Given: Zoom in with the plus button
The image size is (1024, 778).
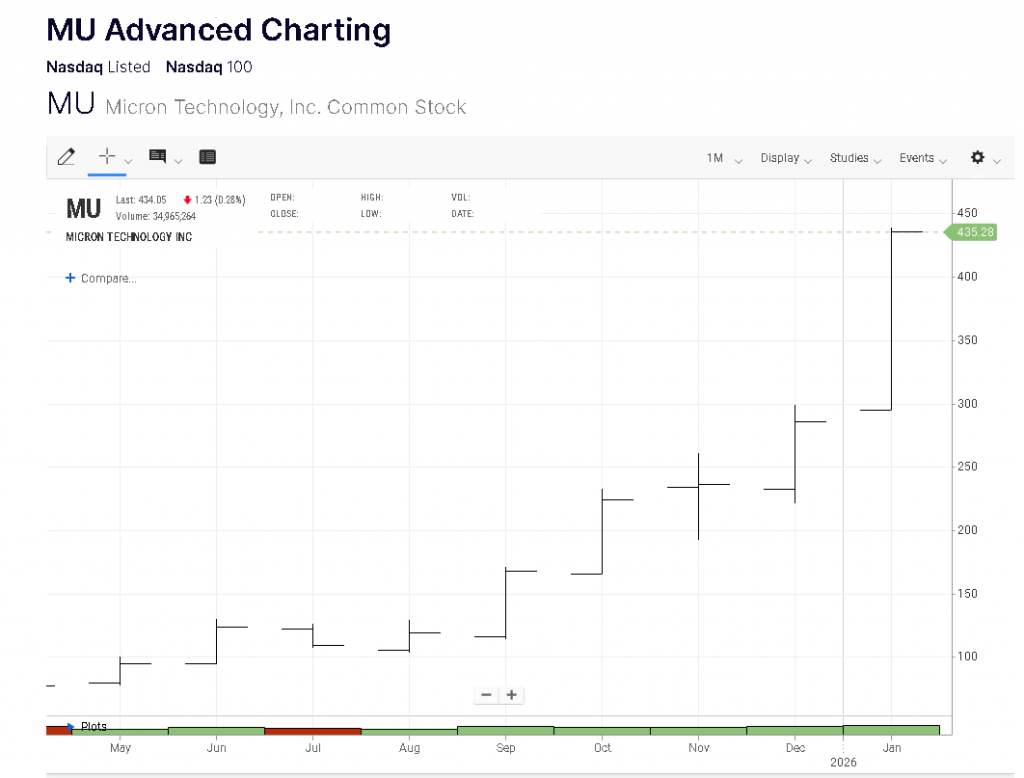Looking at the screenshot, I should [511, 695].
